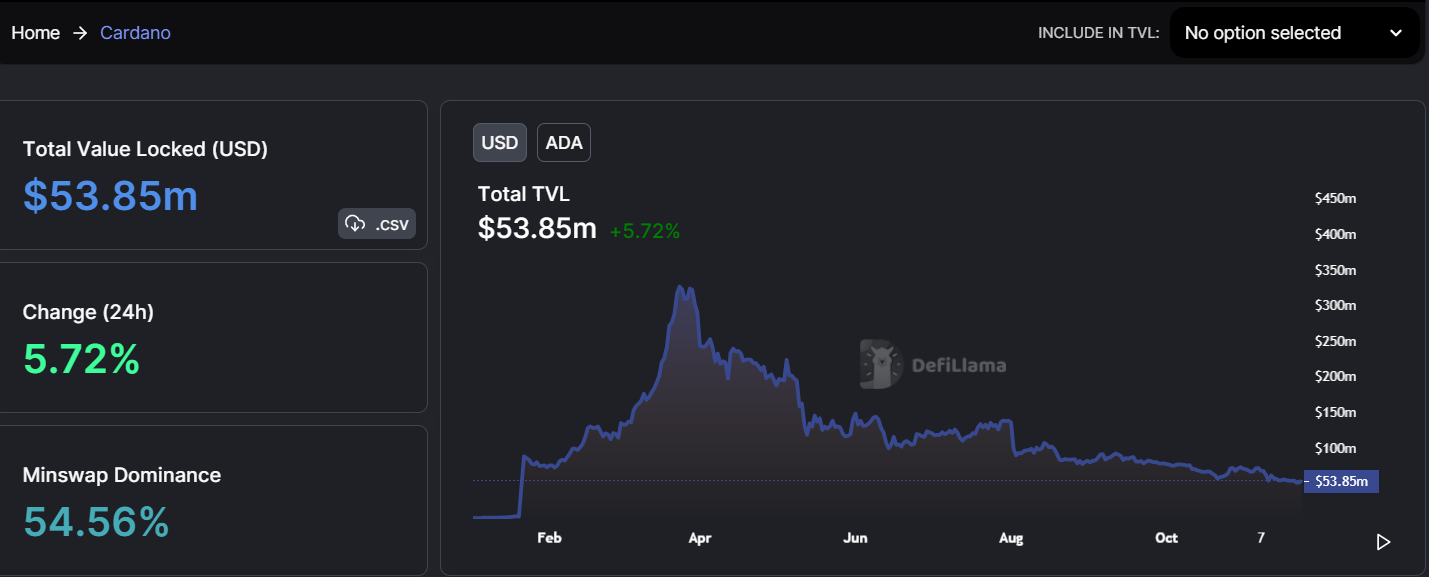Click the Change (24h) heading
The width and height of the screenshot is (1429, 577).
click(88, 312)
